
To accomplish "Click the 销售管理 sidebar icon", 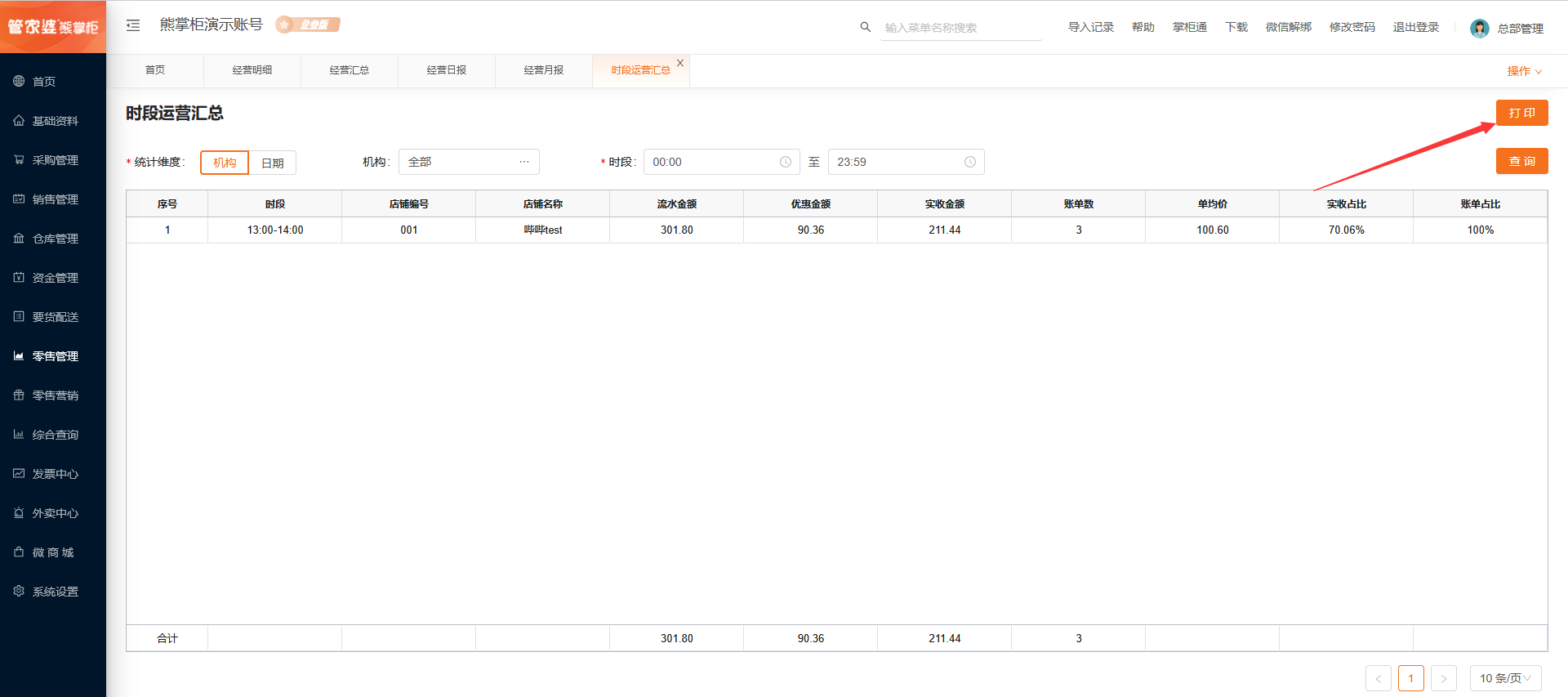I will tap(19, 199).
